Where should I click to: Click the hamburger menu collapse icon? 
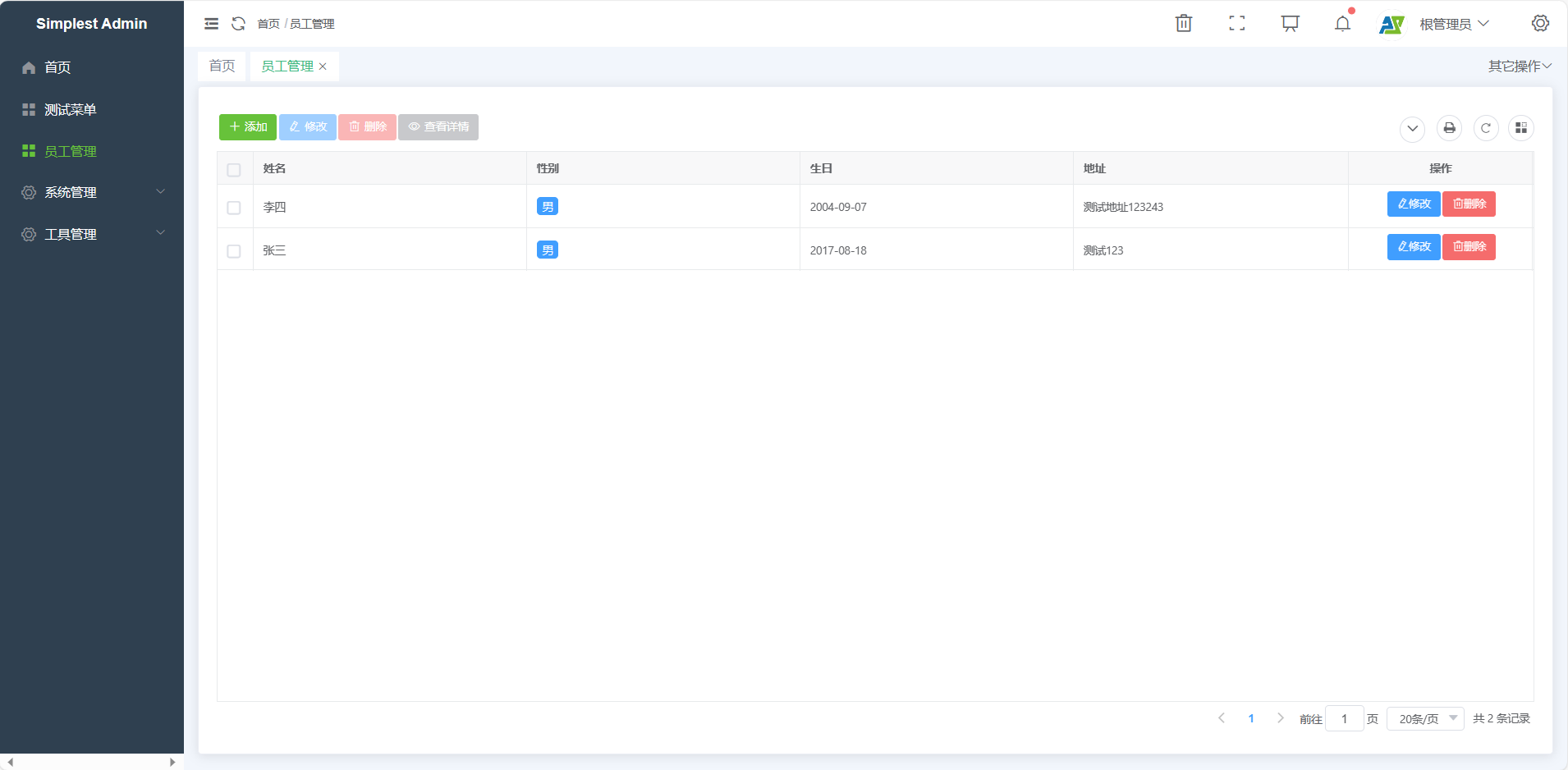click(x=211, y=24)
